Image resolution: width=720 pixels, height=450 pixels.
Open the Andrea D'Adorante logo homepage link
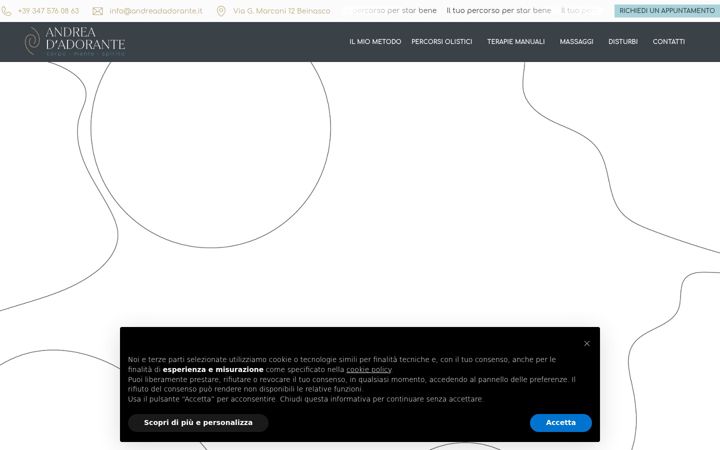click(75, 41)
